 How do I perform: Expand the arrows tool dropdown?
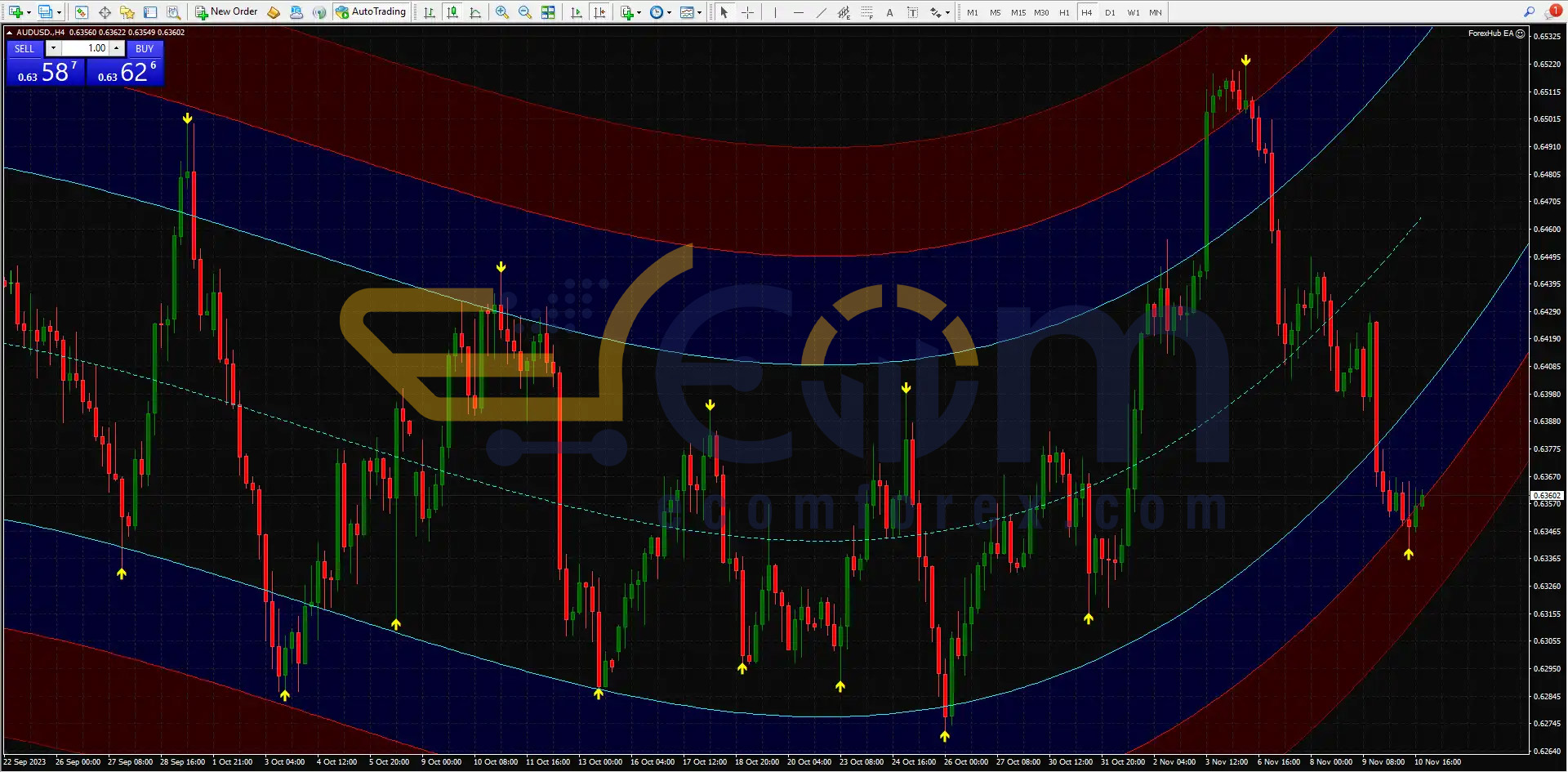(947, 12)
